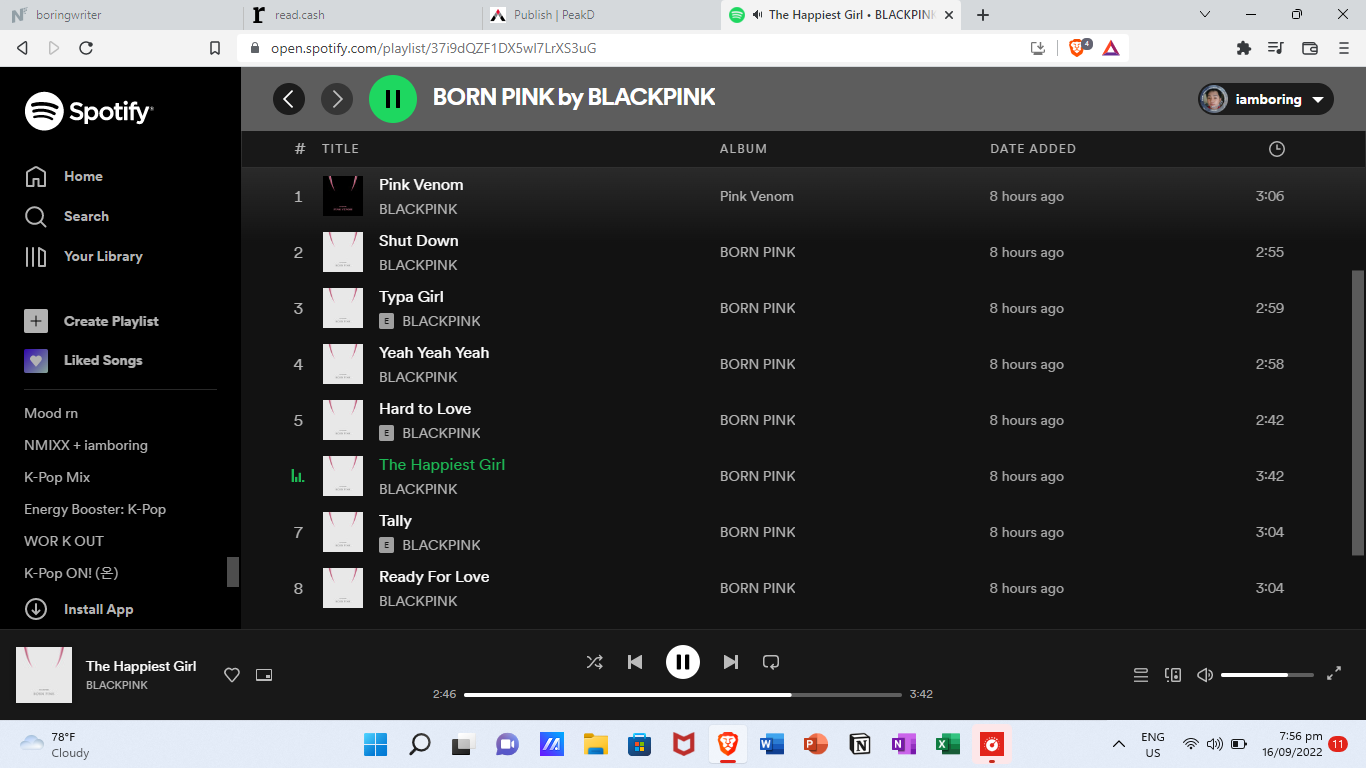The height and width of the screenshot is (768, 1366).
Task: Sort tracks by duration clock icon
Action: click(x=1276, y=149)
